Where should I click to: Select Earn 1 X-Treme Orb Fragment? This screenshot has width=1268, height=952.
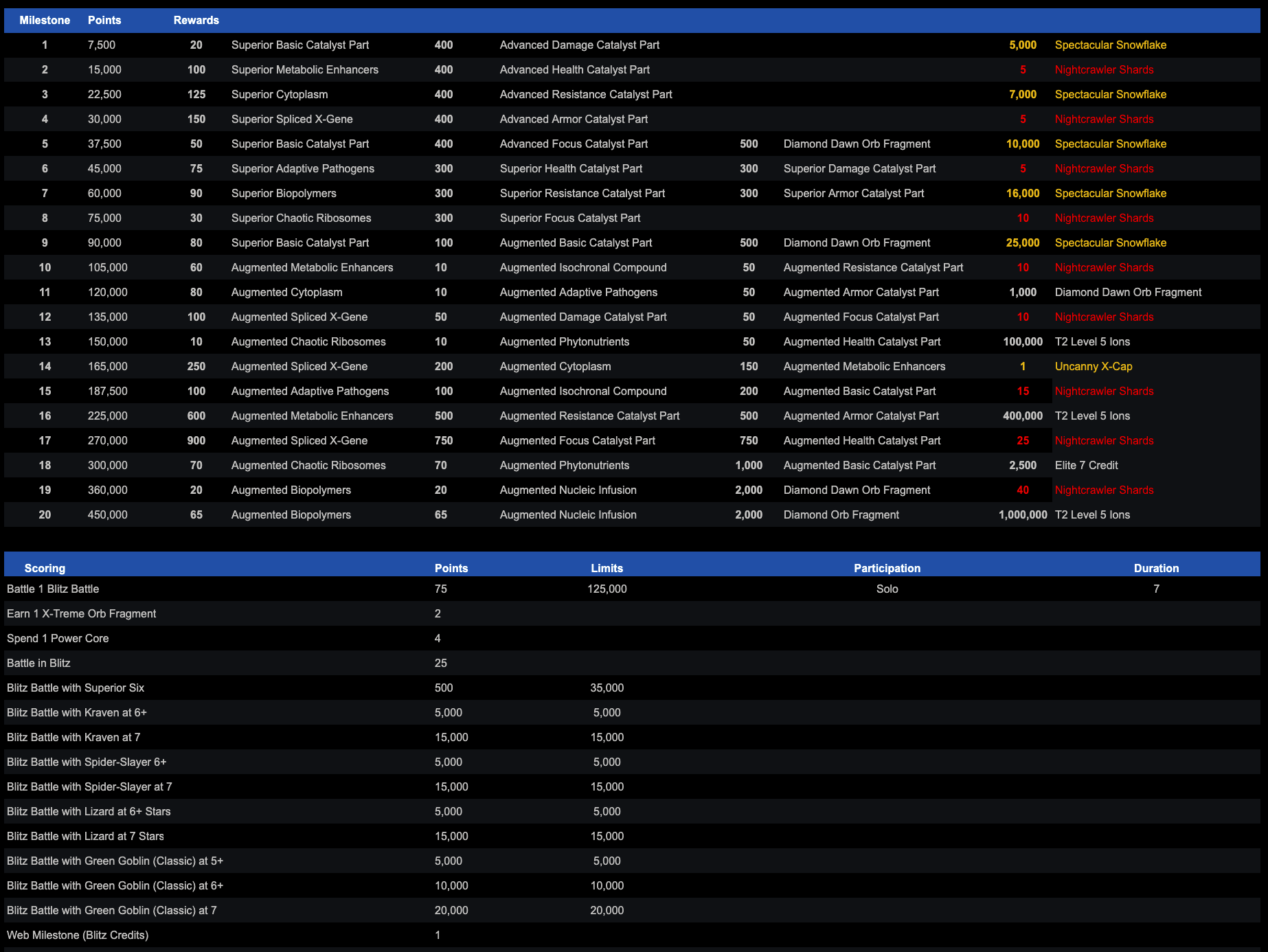tap(81, 613)
